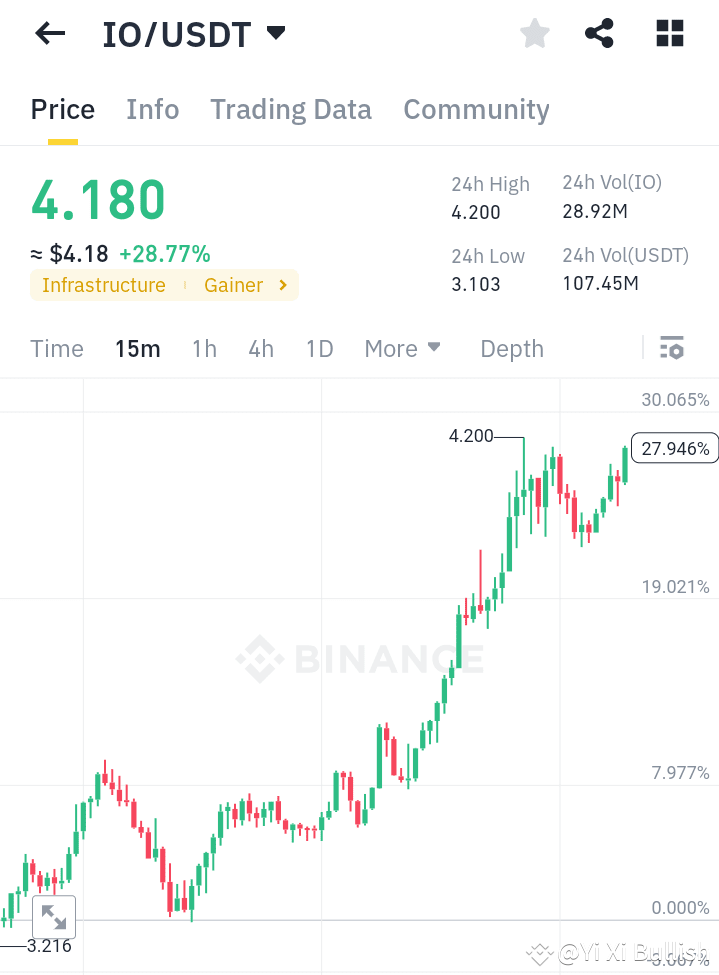Tap the back arrow to exit
719x975 pixels.
[x=48, y=33]
